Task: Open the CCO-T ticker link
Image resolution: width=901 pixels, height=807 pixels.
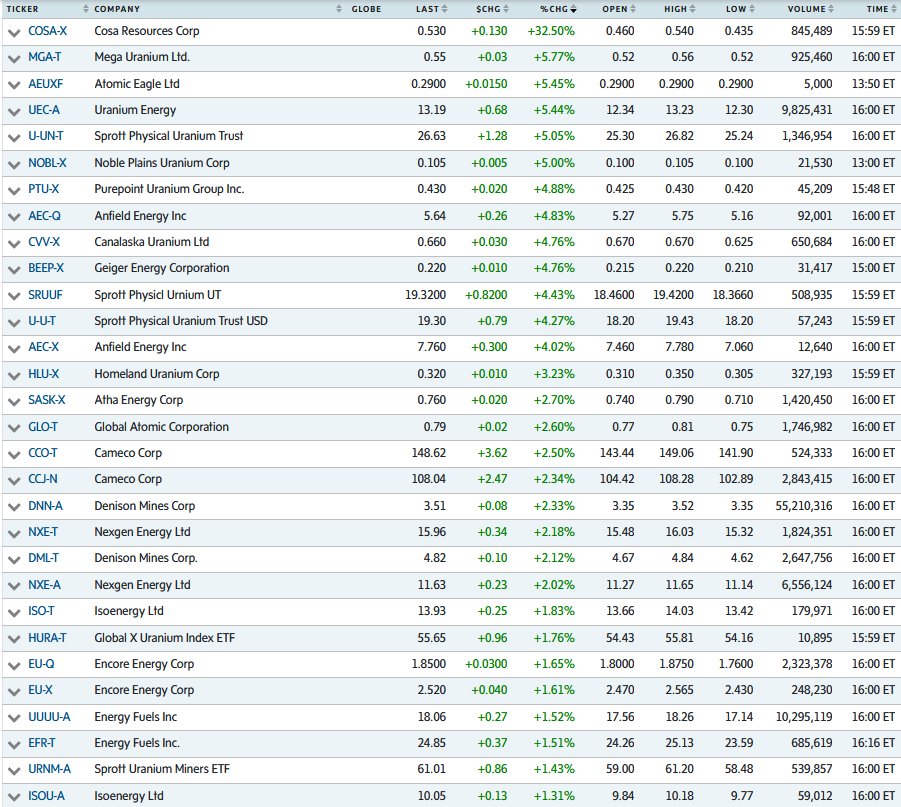Action: tap(43, 453)
